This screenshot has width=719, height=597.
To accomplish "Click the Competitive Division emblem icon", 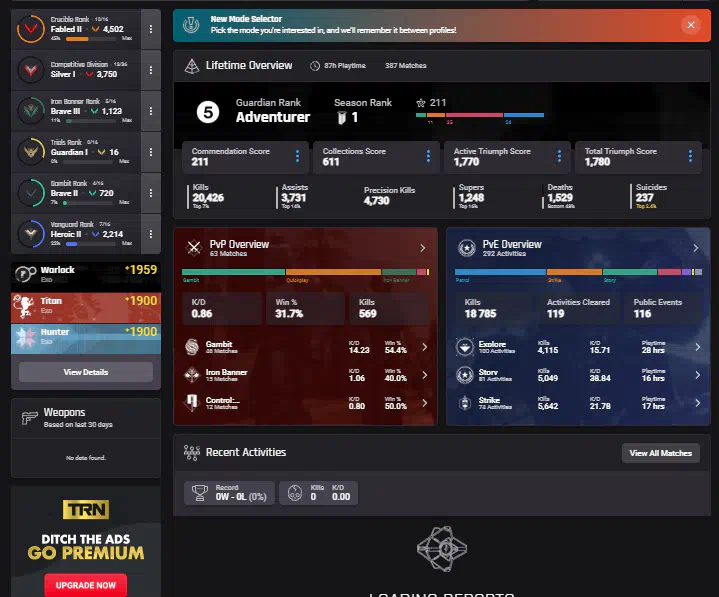I will coord(31,70).
